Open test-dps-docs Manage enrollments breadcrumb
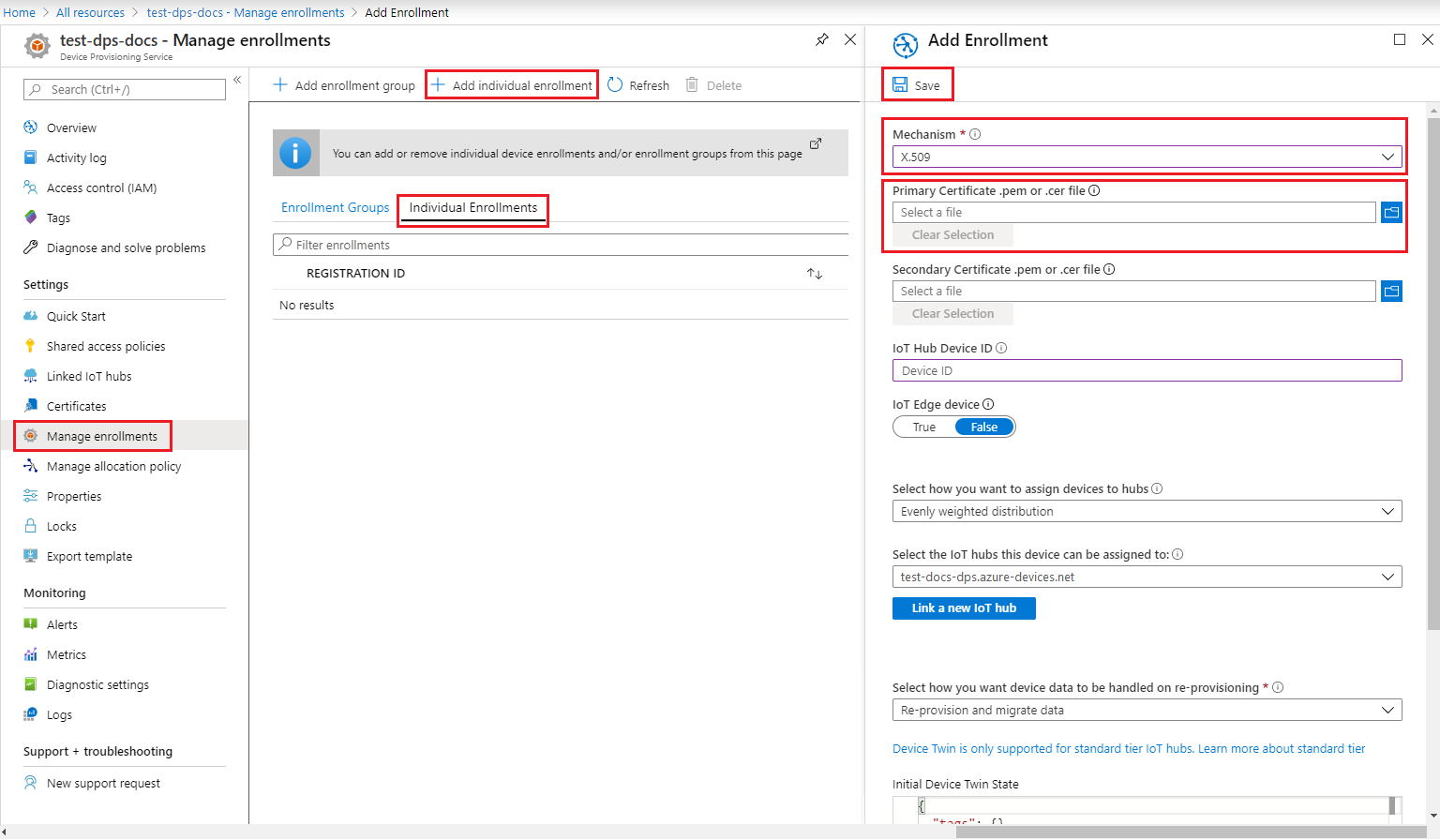The height and width of the screenshot is (840, 1440). pyautogui.click(x=246, y=12)
